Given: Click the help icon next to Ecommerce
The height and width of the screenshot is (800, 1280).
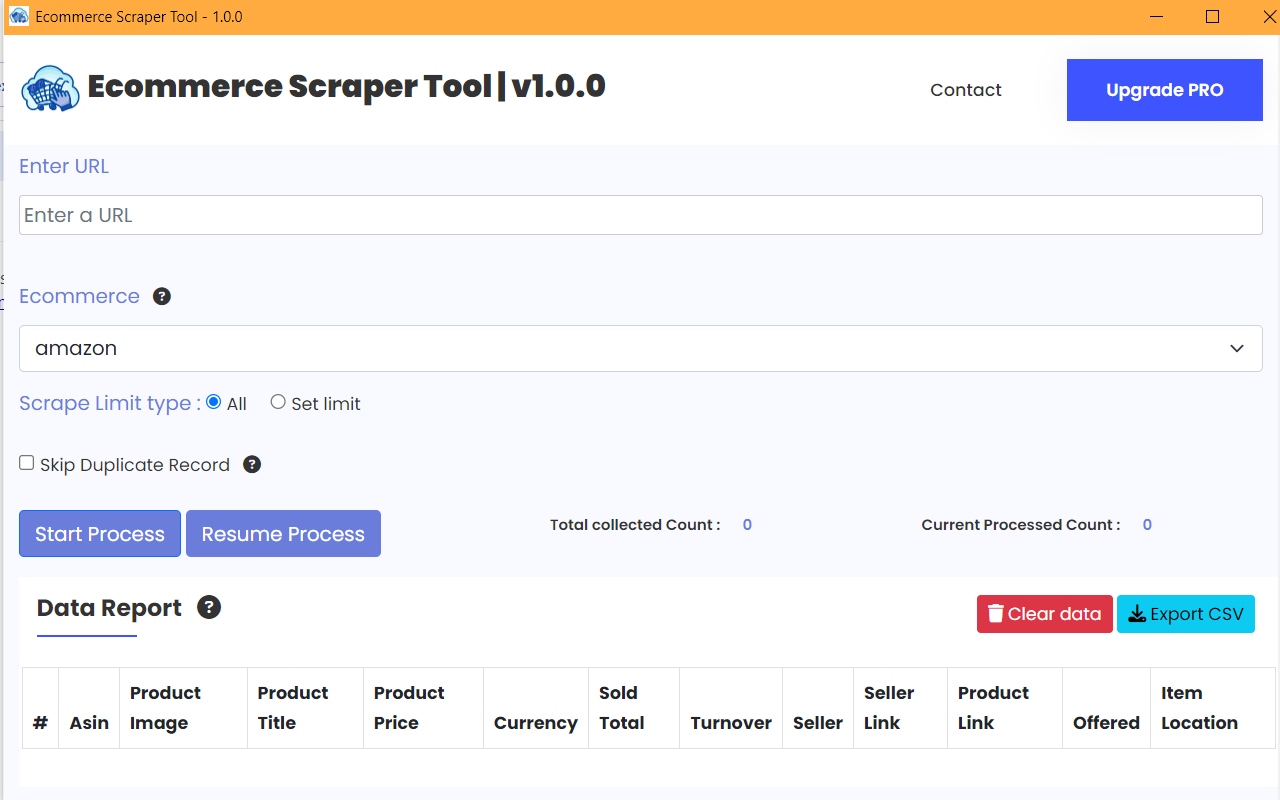Looking at the screenshot, I should tap(162, 296).
